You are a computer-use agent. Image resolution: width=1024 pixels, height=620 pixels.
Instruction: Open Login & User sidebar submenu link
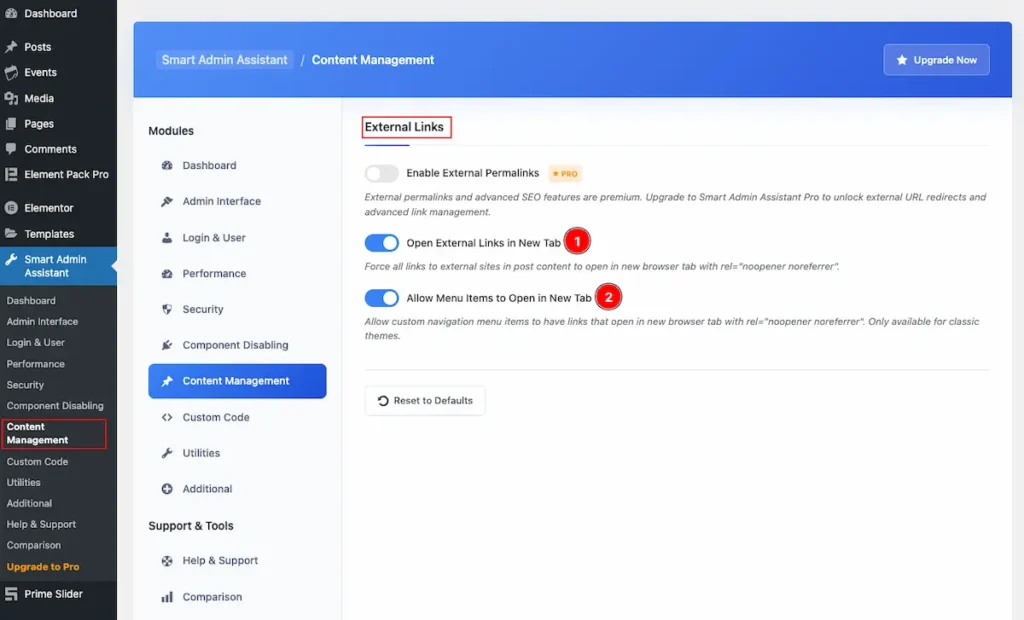[35, 342]
